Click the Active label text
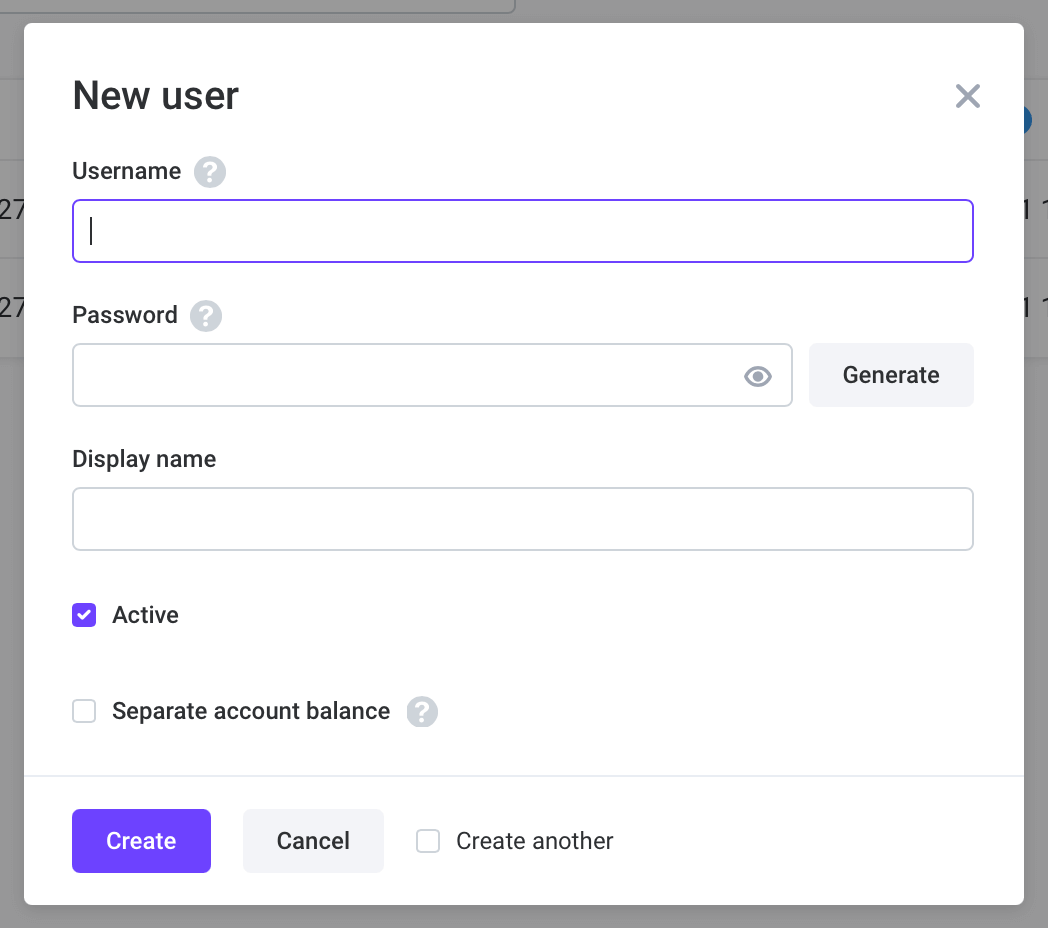 pyautogui.click(x=145, y=614)
